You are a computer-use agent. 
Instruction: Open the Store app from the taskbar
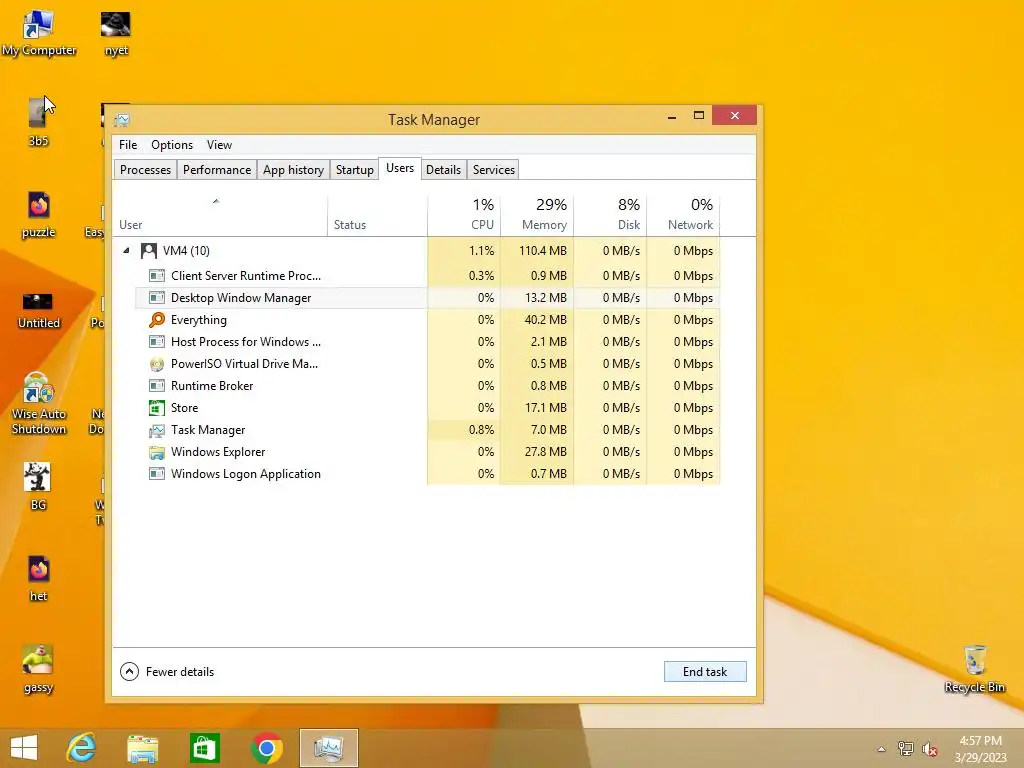[204, 748]
